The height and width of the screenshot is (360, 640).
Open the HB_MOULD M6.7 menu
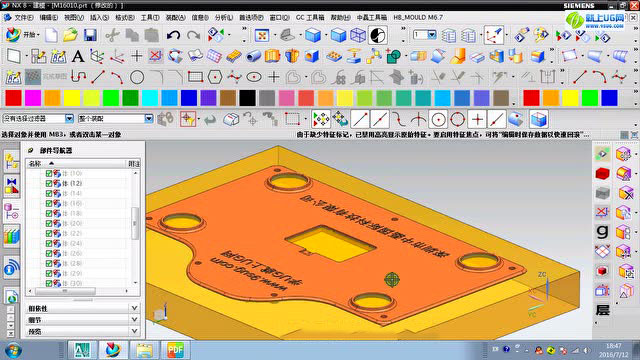418,18
